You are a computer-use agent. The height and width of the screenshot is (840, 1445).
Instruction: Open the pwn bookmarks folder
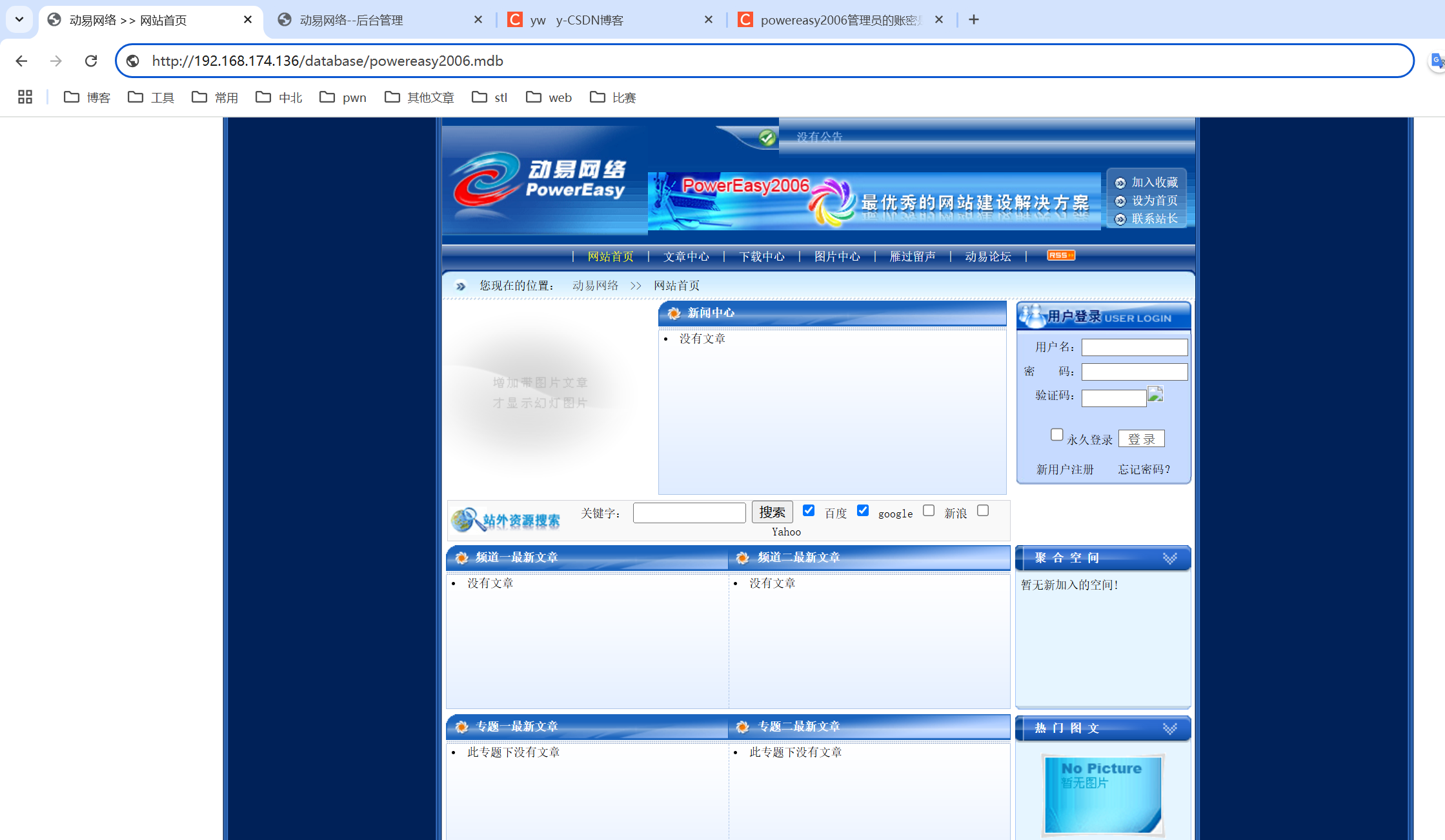(x=343, y=97)
